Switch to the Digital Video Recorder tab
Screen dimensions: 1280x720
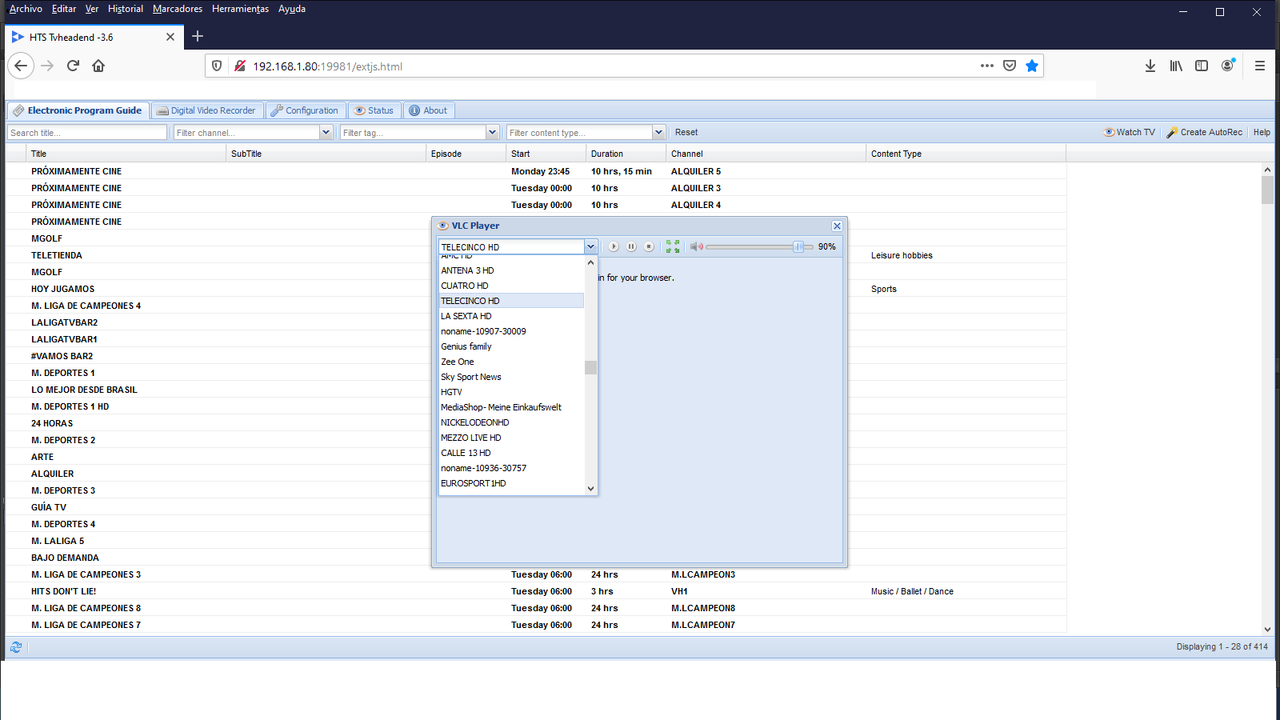pos(207,111)
